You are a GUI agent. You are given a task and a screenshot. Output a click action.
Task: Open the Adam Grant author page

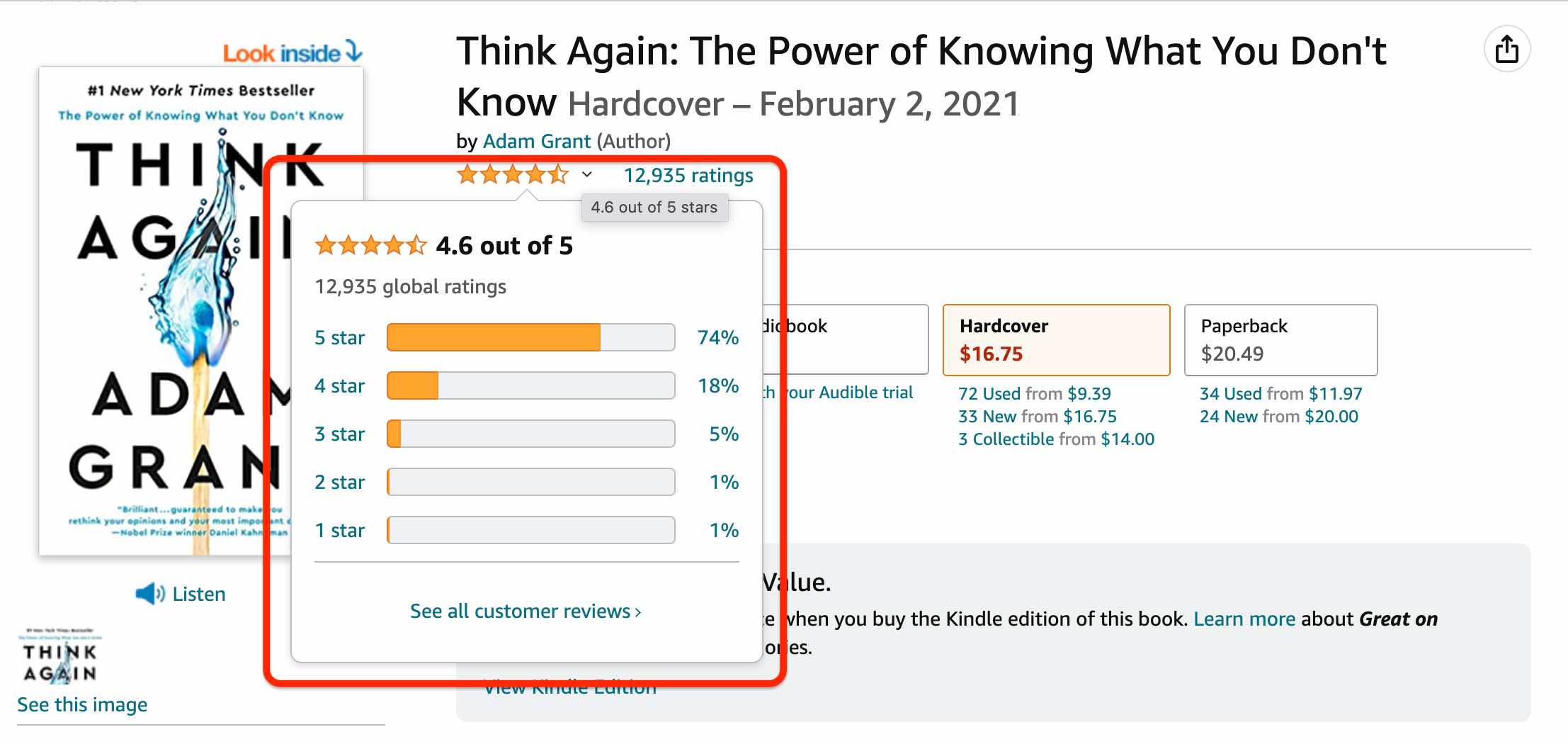coord(537,140)
